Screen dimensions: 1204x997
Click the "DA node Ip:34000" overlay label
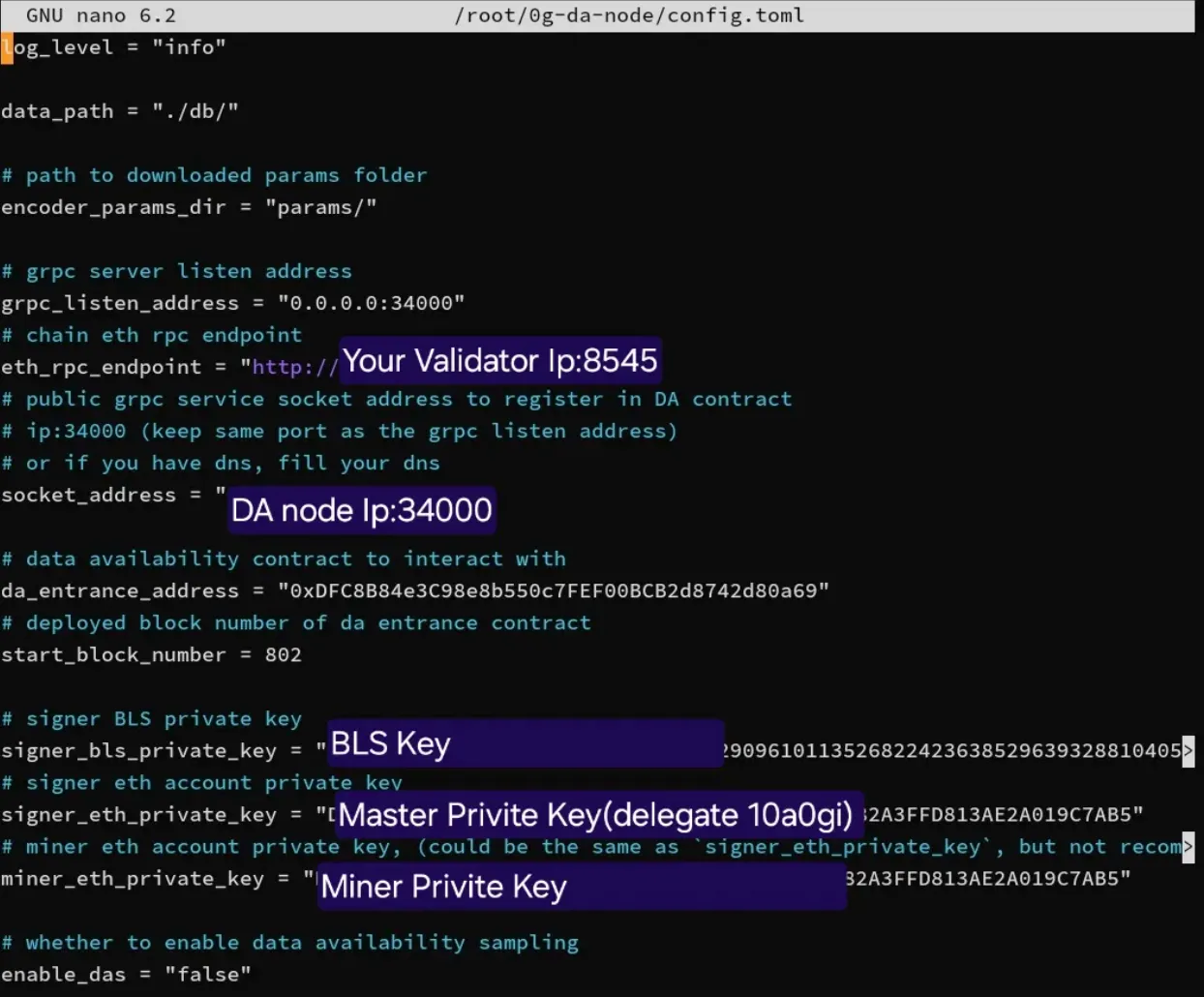coord(360,510)
